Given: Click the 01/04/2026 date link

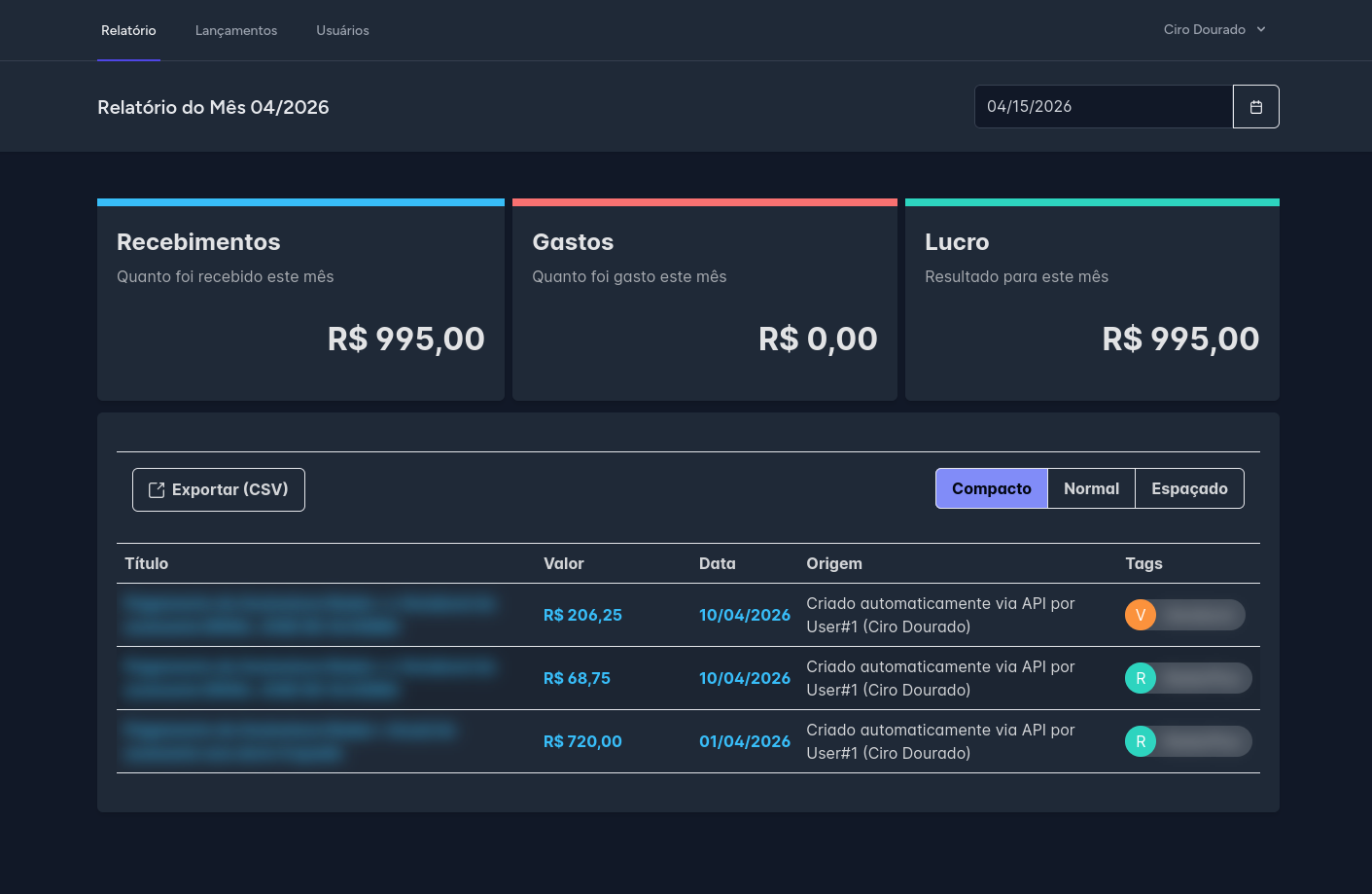Looking at the screenshot, I should click(x=744, y=741).
